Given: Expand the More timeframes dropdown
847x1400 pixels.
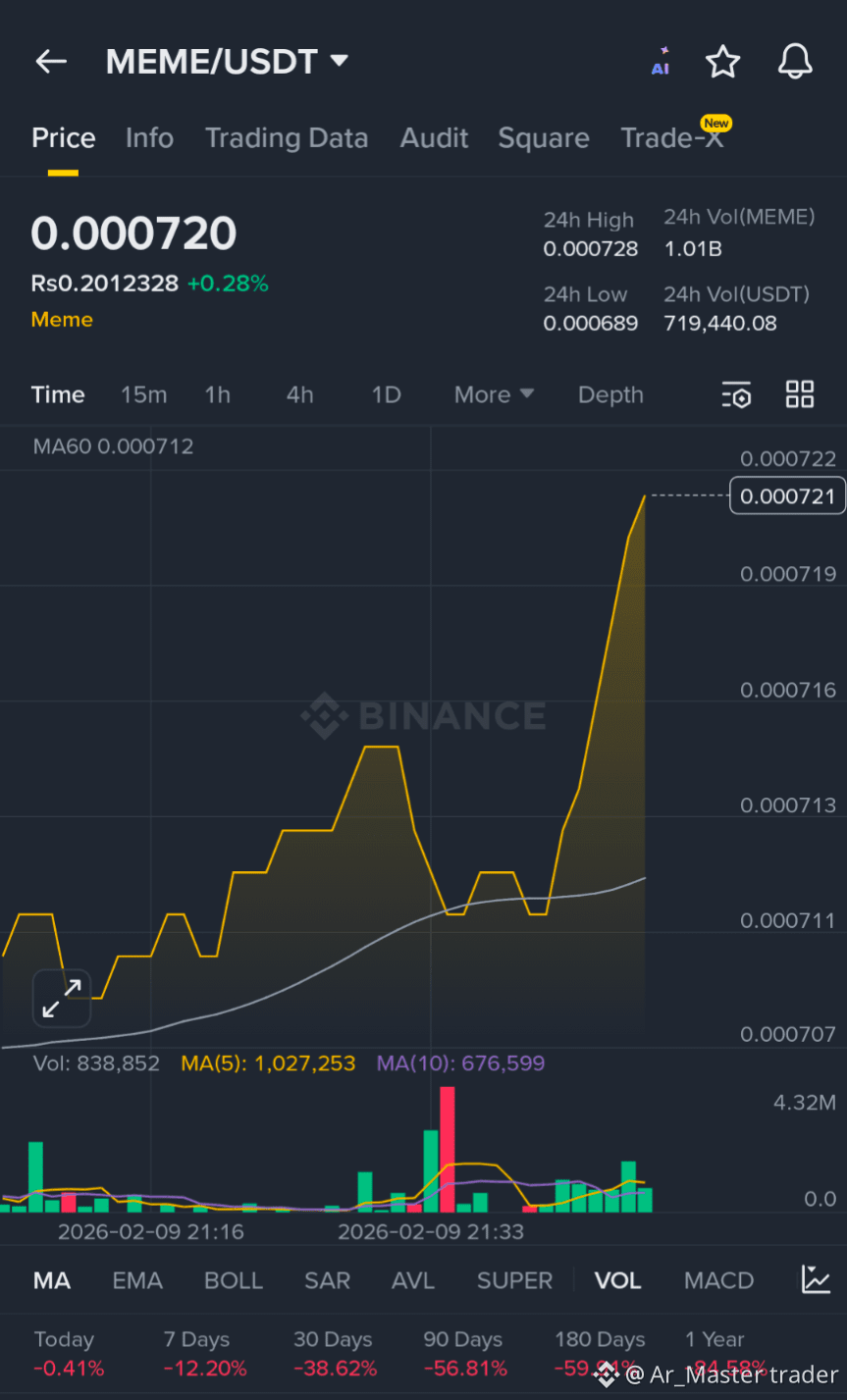Looking at the screenshot, I should 494,394.
